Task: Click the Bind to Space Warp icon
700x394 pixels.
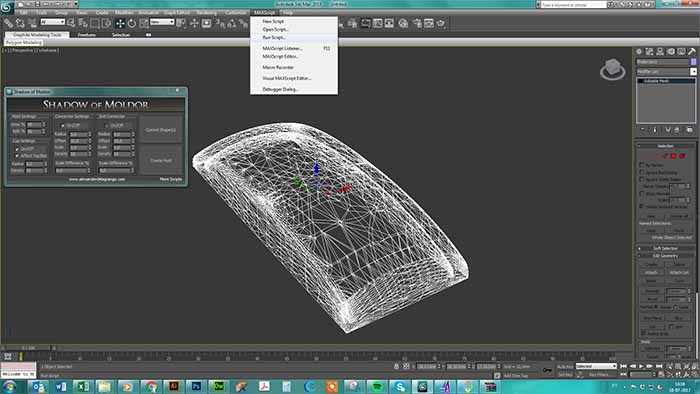Action: [x=32, y=23]
